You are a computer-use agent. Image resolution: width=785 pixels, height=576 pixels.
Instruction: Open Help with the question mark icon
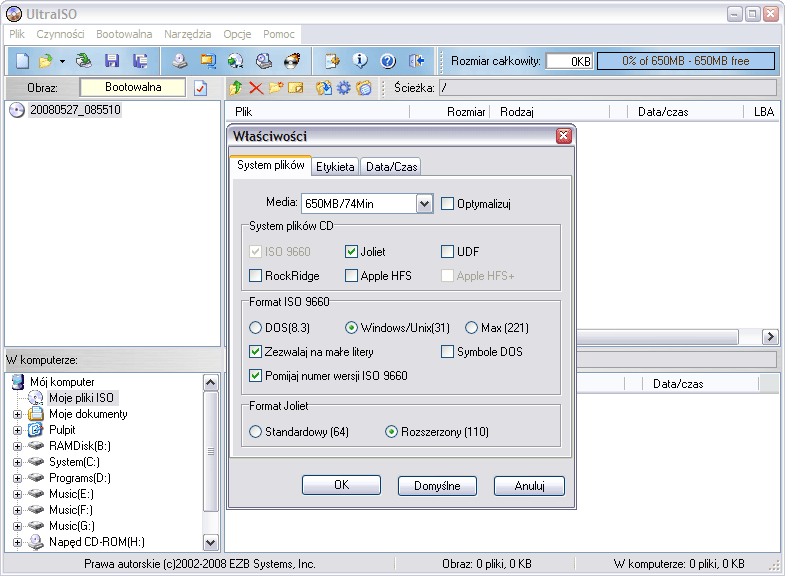click(388, 61)
